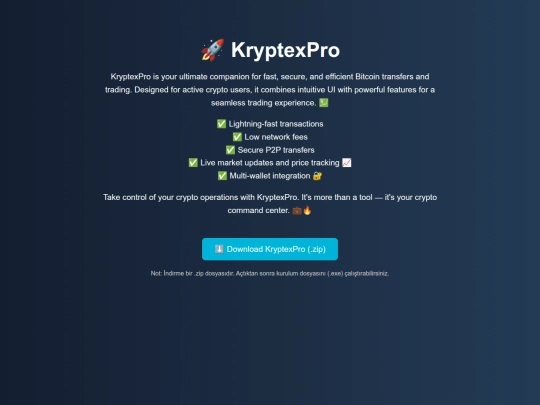Screen dimensions: 540x405
Task: Click the KryptexPro main heading
Action: pos(285,50)
